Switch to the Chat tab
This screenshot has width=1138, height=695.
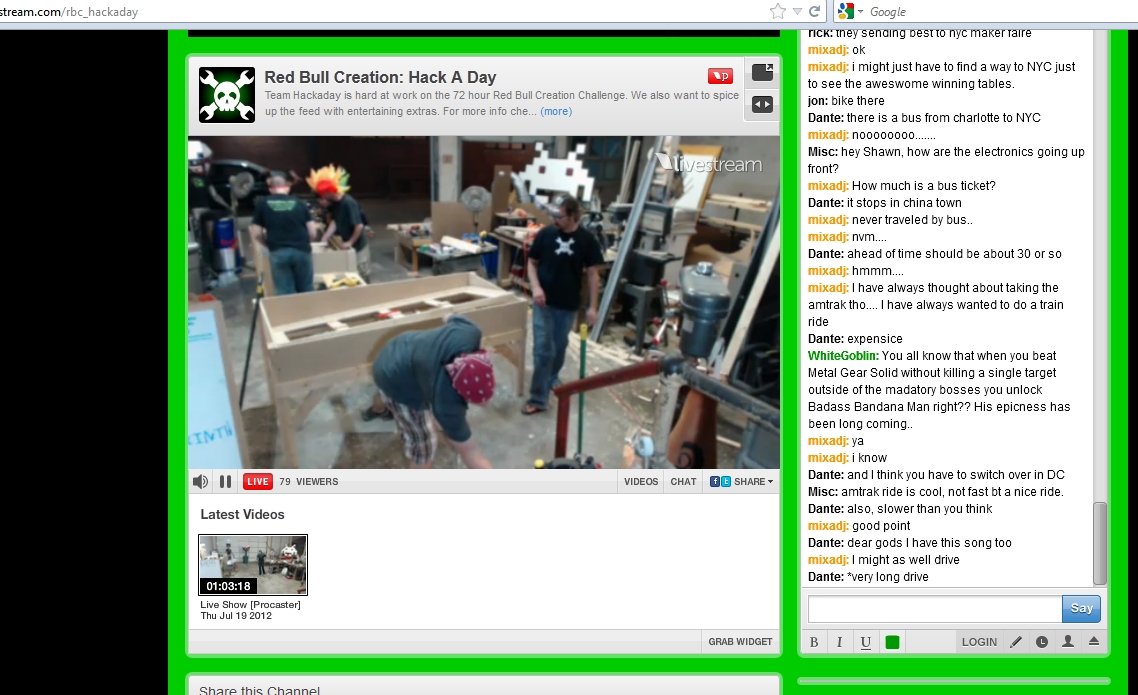[x=684, y=482]
